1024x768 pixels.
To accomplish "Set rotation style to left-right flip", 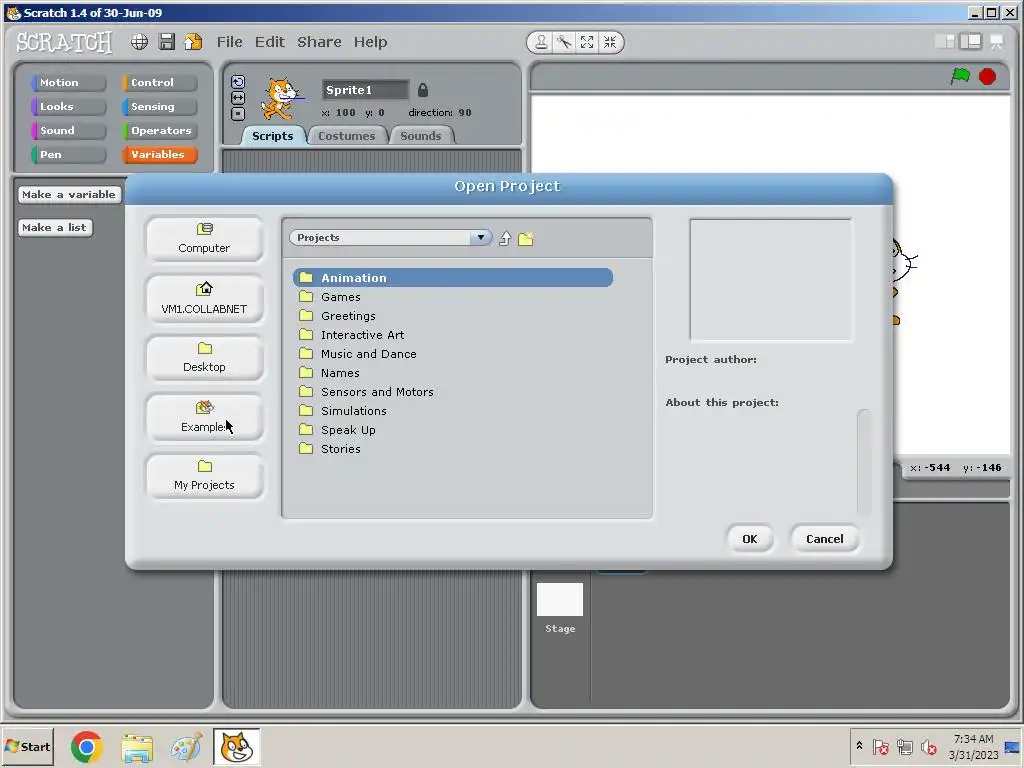I will click(238, 98).
